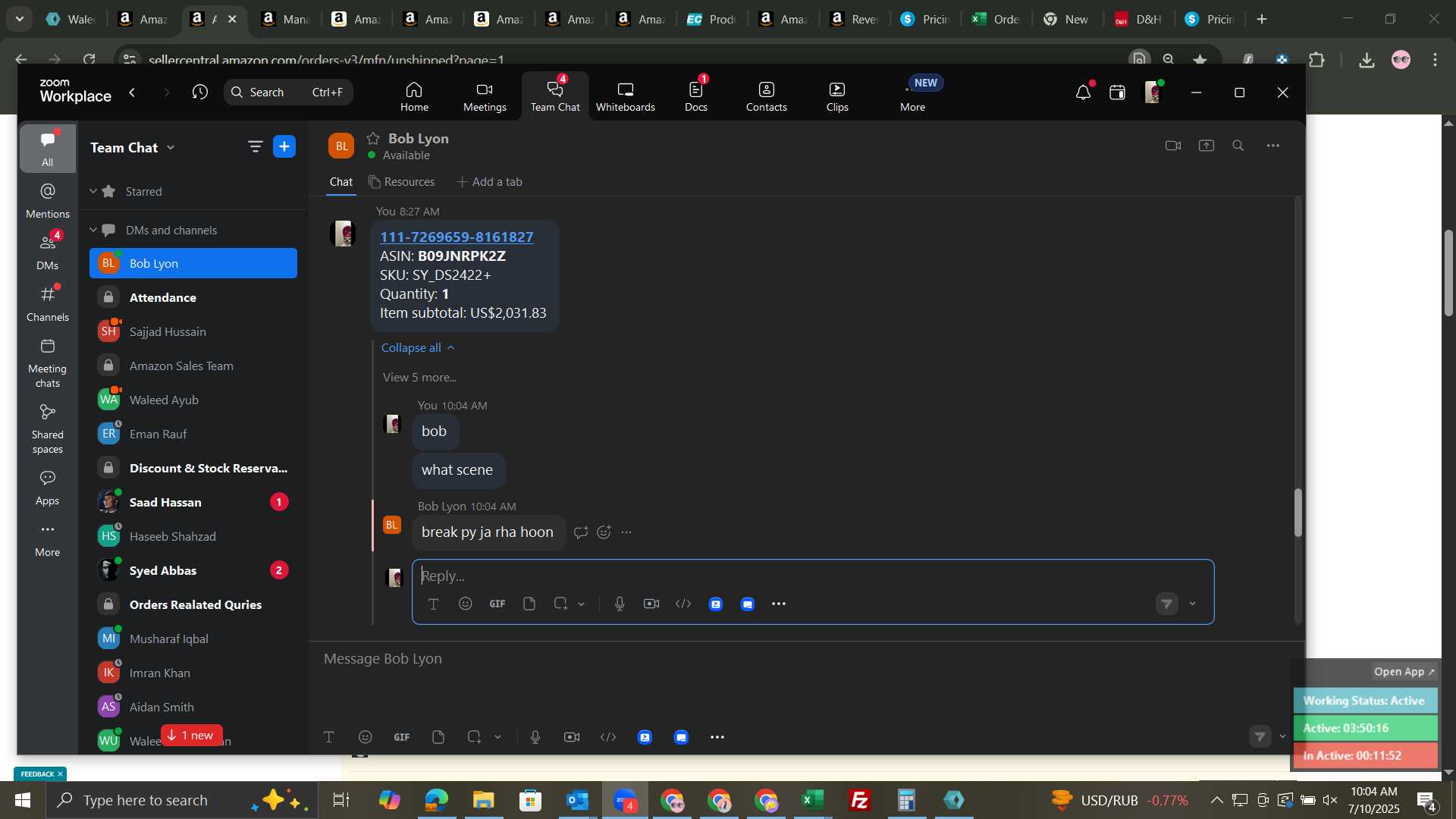Click the chat message list scrollbar
This screenshot has width=1456, height=819.
1298,513
